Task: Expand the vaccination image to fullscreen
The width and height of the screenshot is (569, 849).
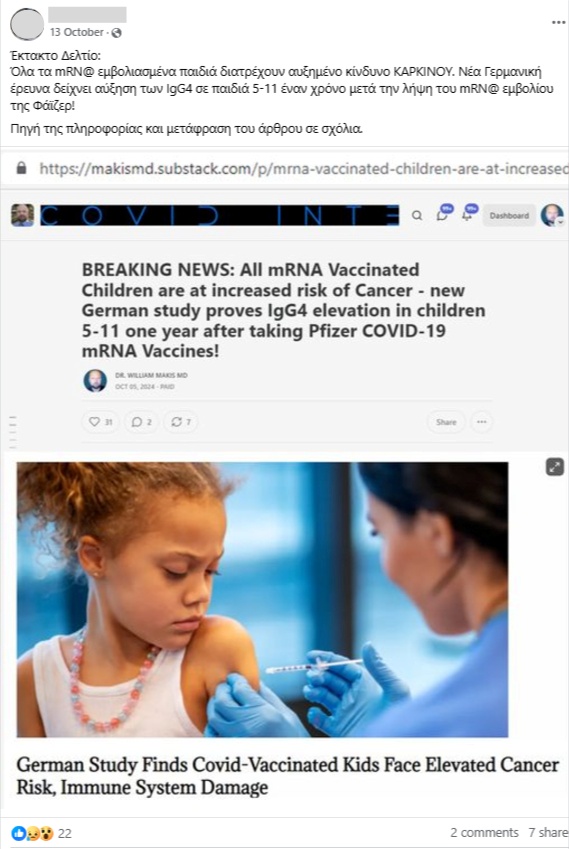Action: 555,467
